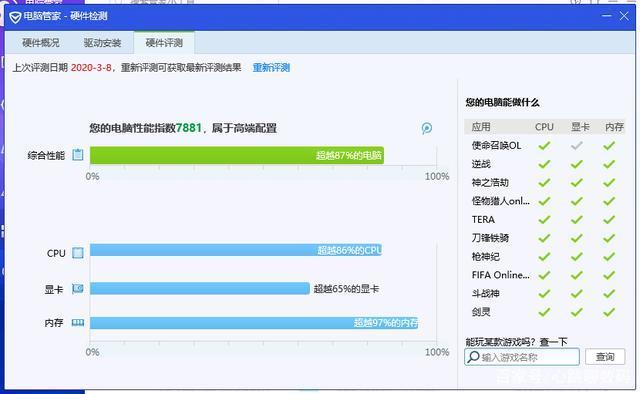The image size is (640, 394).
Task: Click the CPU checkmark for 刀锋铁骑
Action: (x=544, y=238)
